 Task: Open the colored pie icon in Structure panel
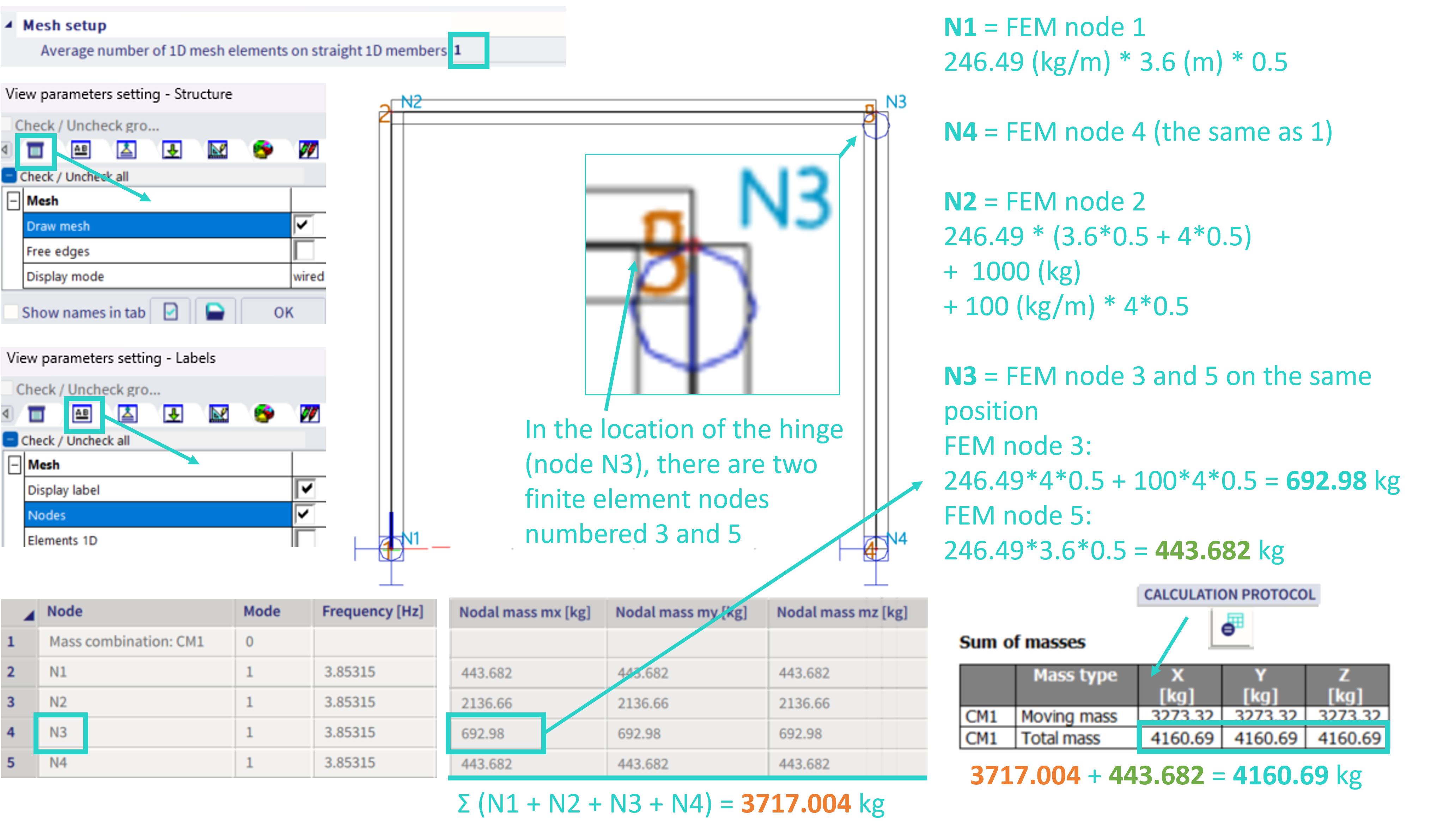(x=263, y=150)
